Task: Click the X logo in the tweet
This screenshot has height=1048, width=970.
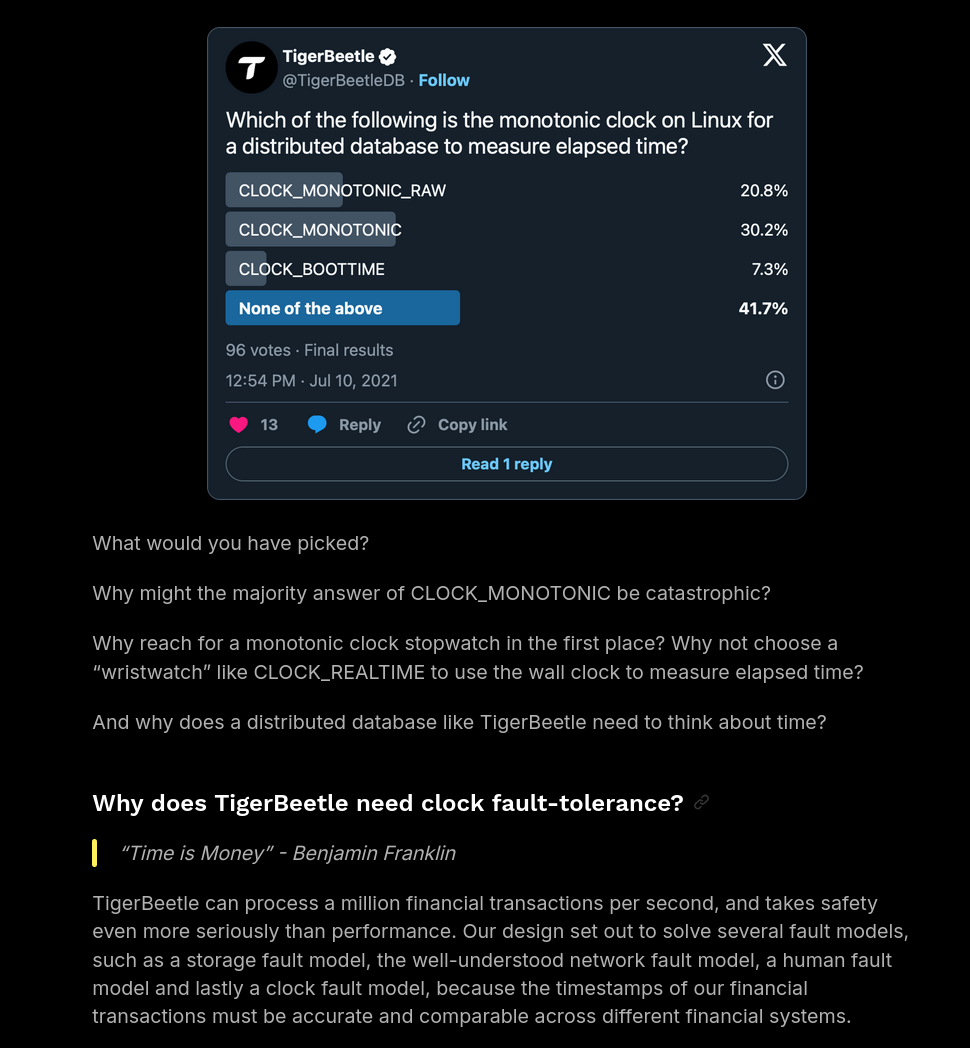Action: [x=774, y=55]
